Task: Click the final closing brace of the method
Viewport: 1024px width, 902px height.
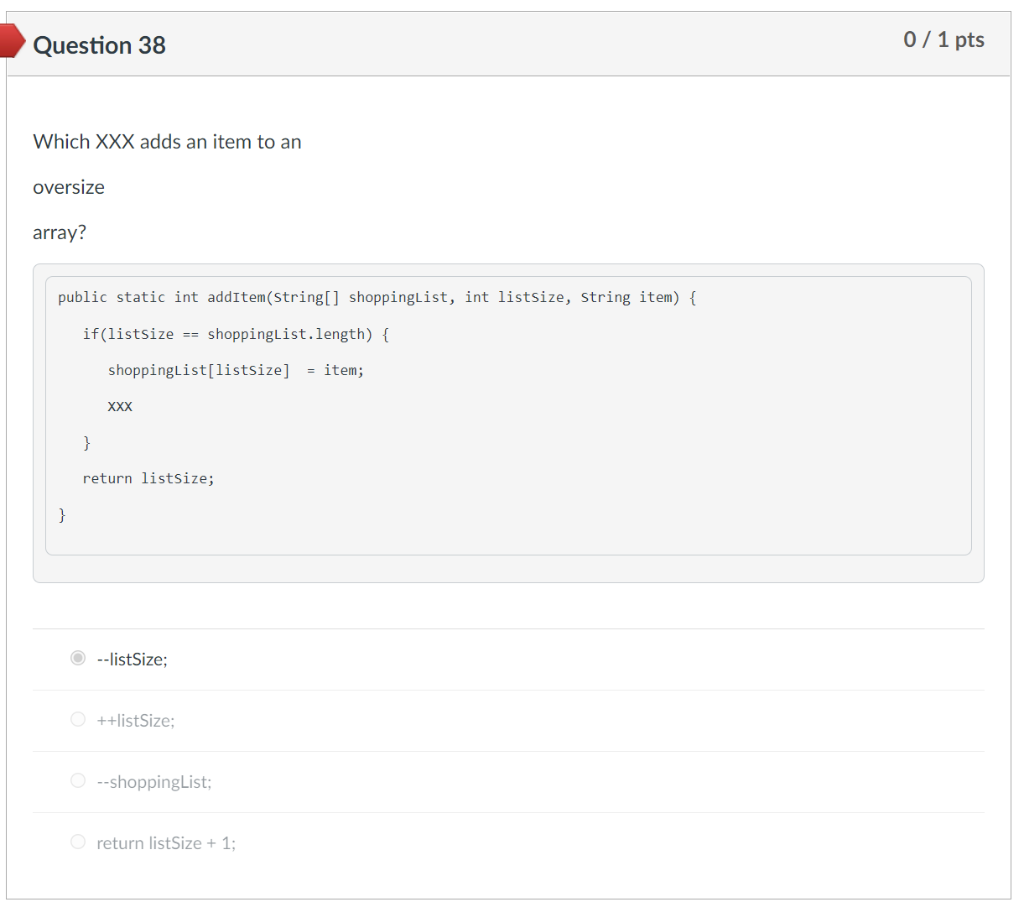Action: click(62, 515)
